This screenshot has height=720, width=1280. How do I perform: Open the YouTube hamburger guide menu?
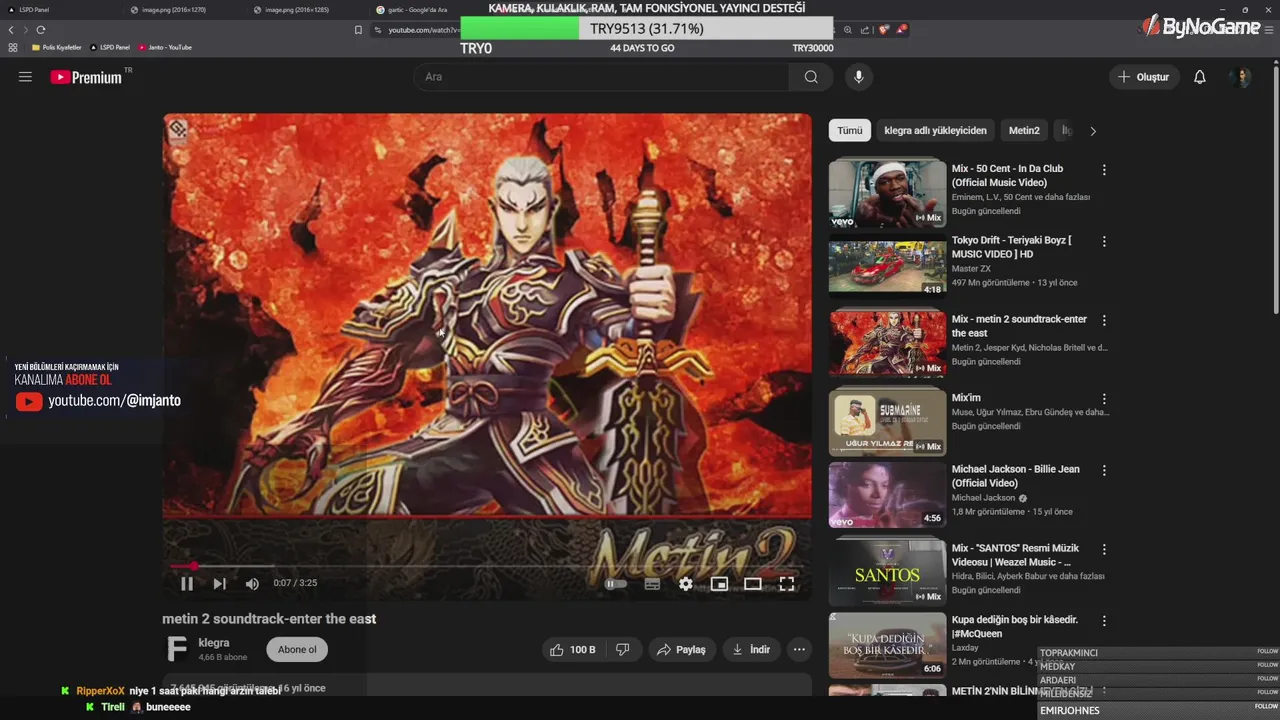pos(25,77)
